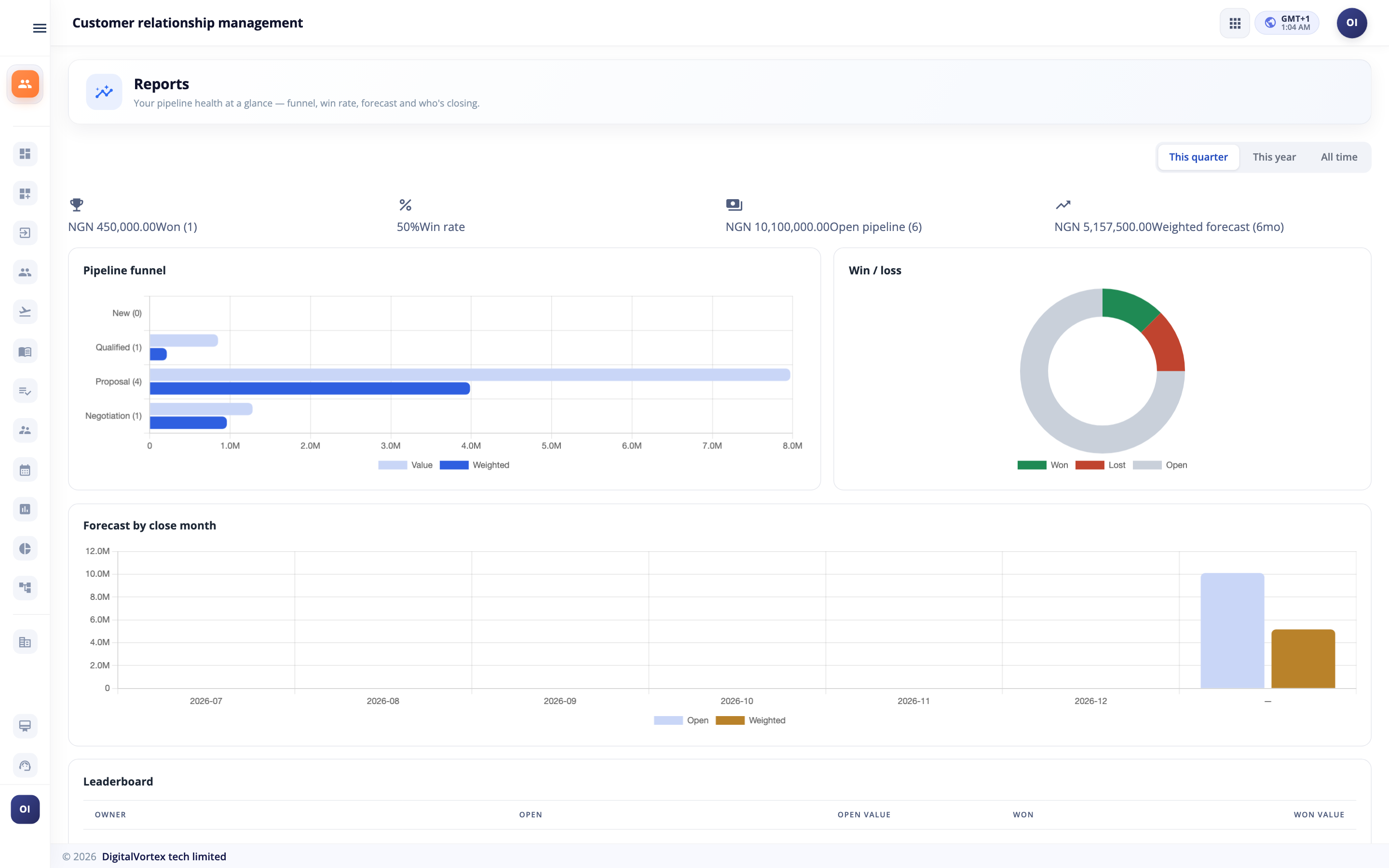Click the Proposal light blue value bar

pyautogui.click(x=470, y=375)
